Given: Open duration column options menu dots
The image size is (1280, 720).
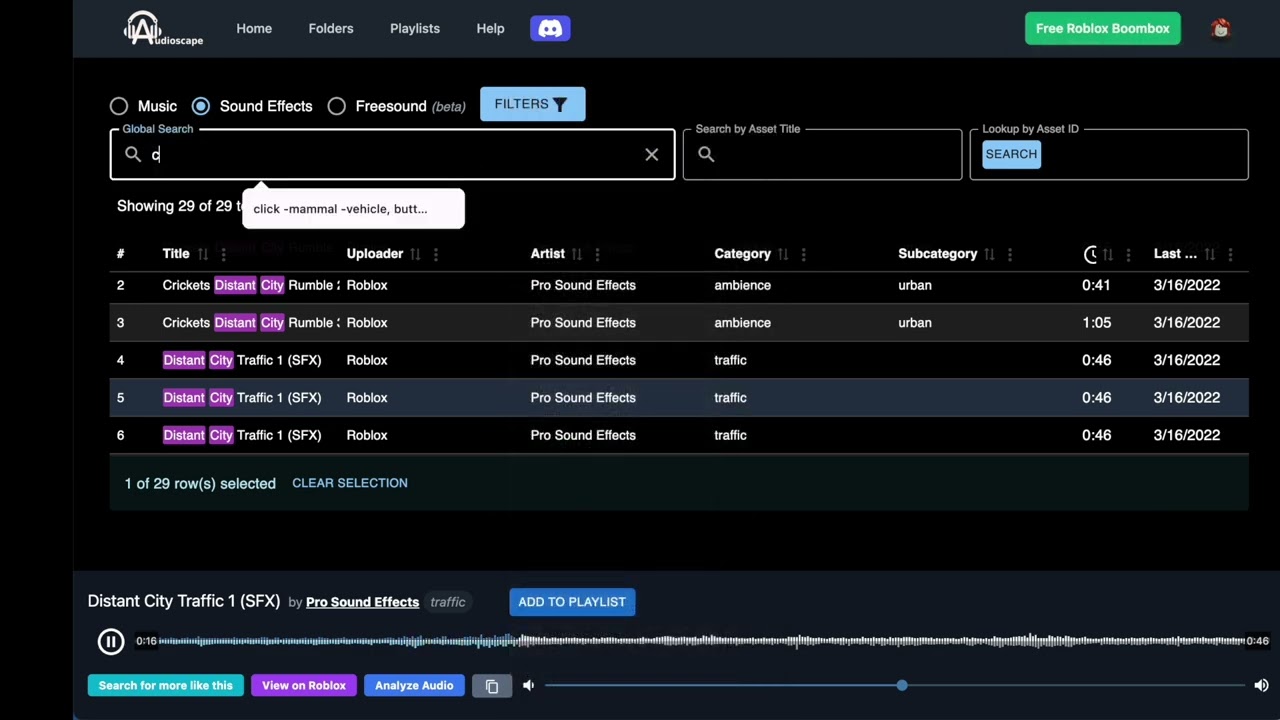Looking at the screenshot, I should [x=1128, y=254].
